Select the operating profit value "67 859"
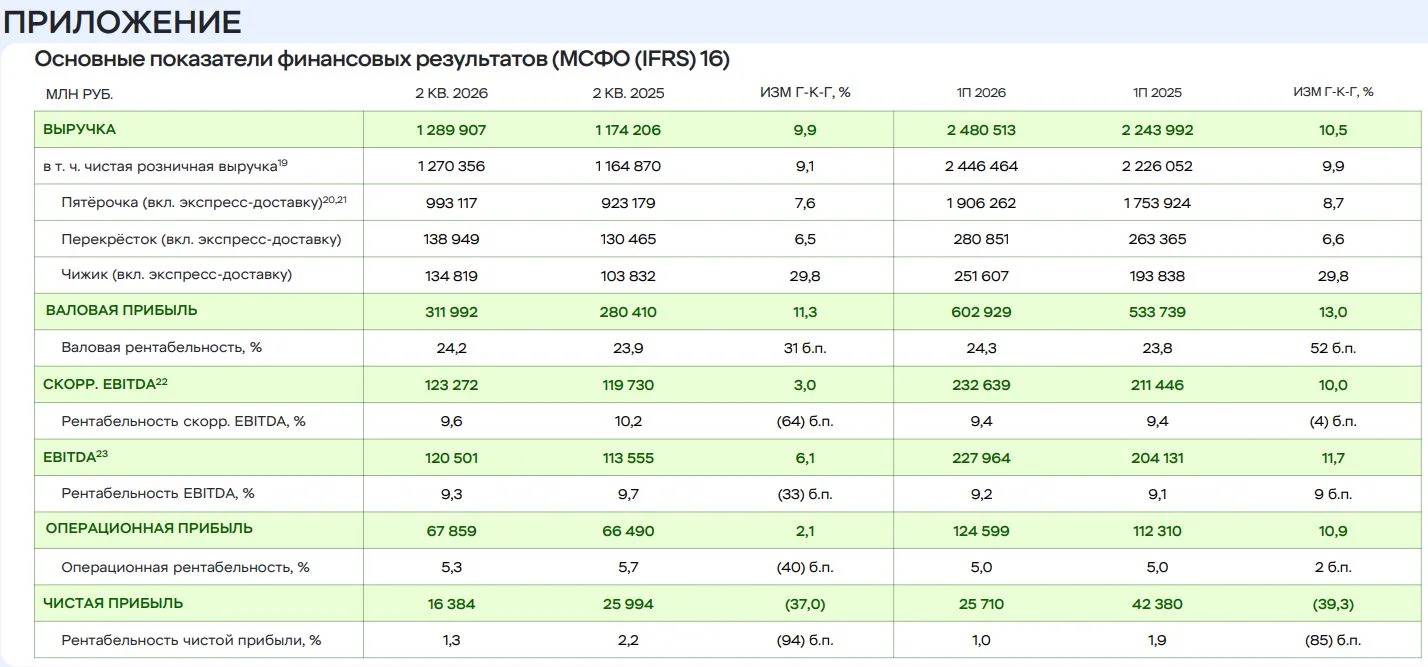This screenshot has width=1428, height=667. pos(452,531)
